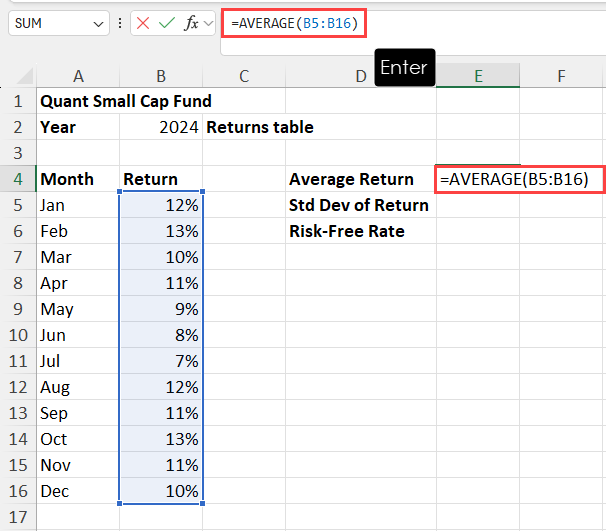Select column E header
This screenshot has height=531, width=606.
478,76
